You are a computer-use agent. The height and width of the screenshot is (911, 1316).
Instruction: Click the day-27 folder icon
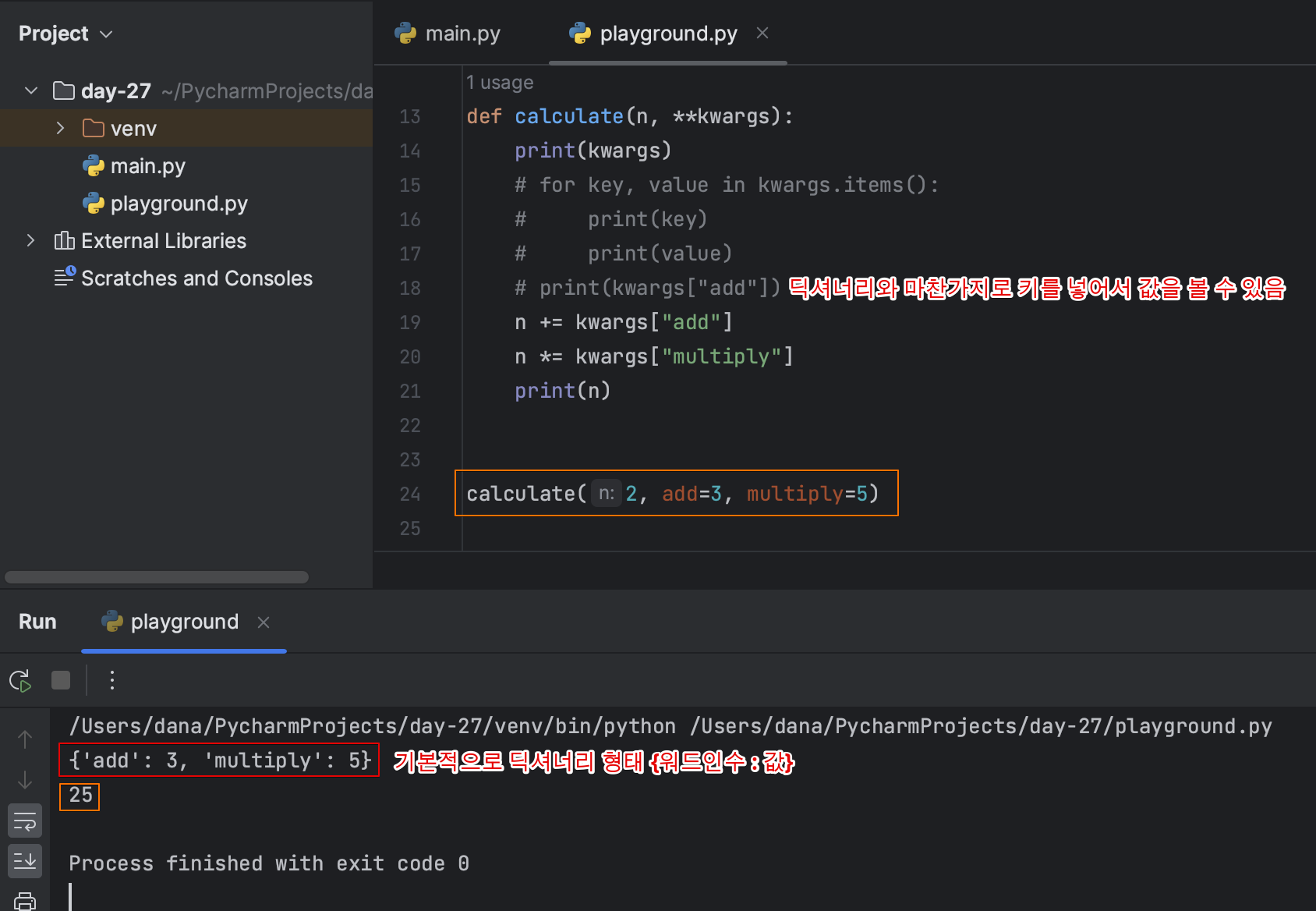[64, 90]
